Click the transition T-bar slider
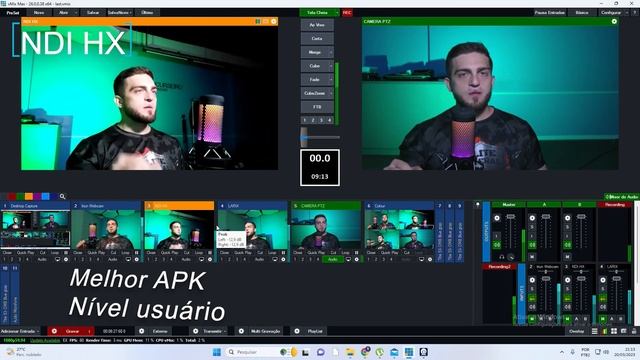The height and width of the screenshot is (360, 640). (x=304, y=137)
